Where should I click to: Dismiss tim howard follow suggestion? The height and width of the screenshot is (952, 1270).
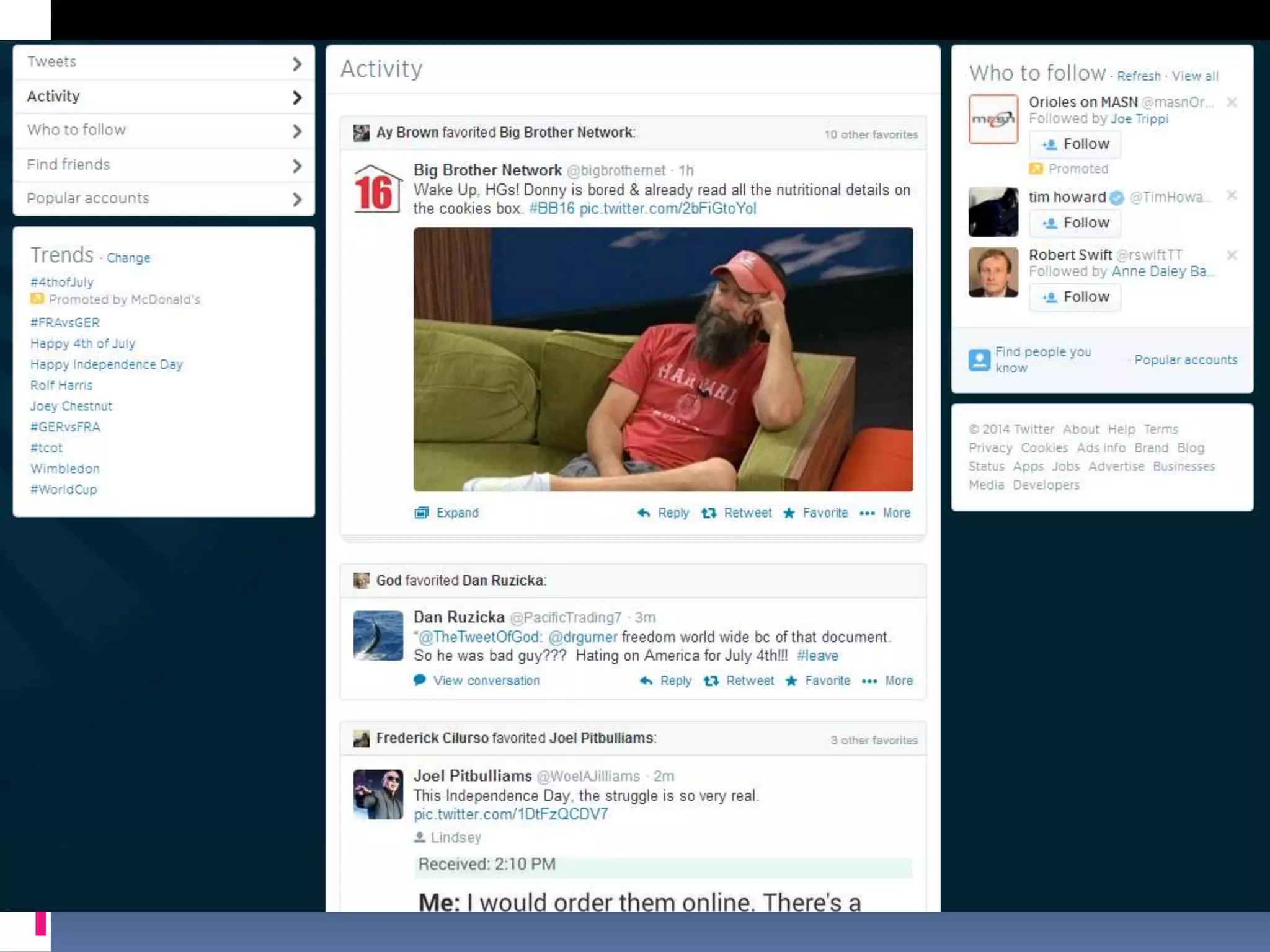(1232, 196)
